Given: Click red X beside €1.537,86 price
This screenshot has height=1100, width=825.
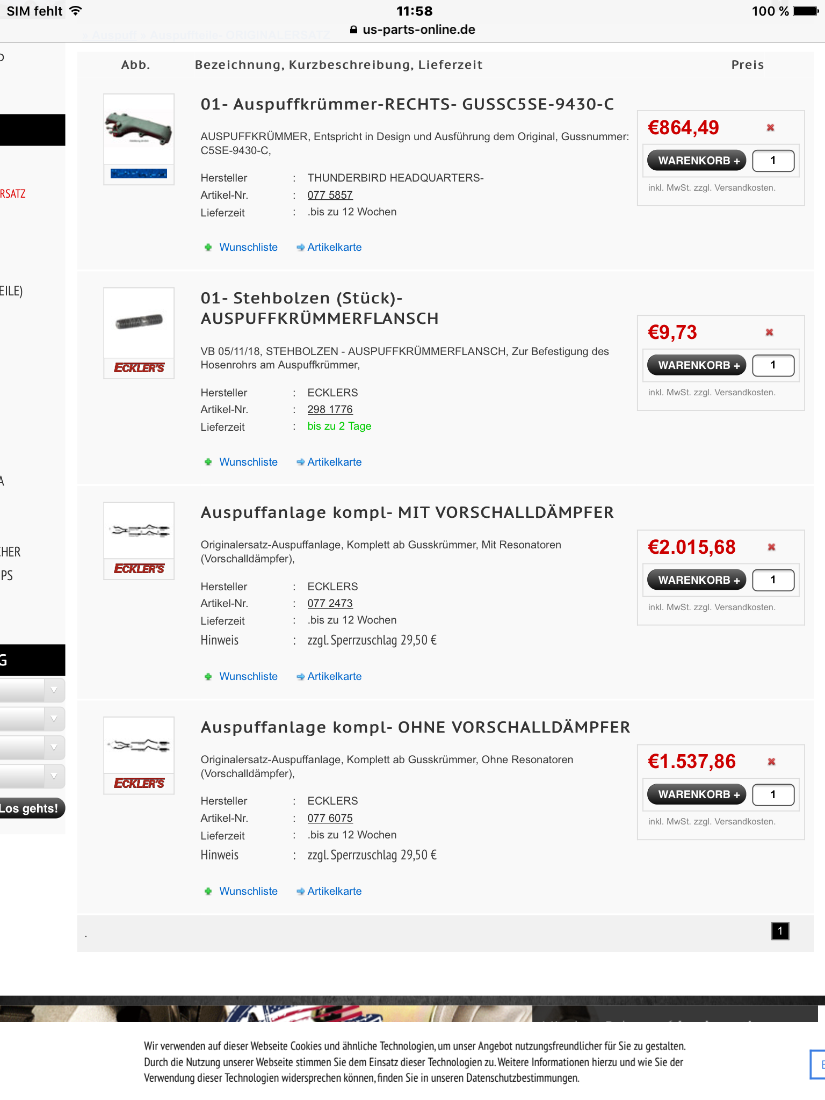Looking at the screenshot, I should [x=771, y=762].
